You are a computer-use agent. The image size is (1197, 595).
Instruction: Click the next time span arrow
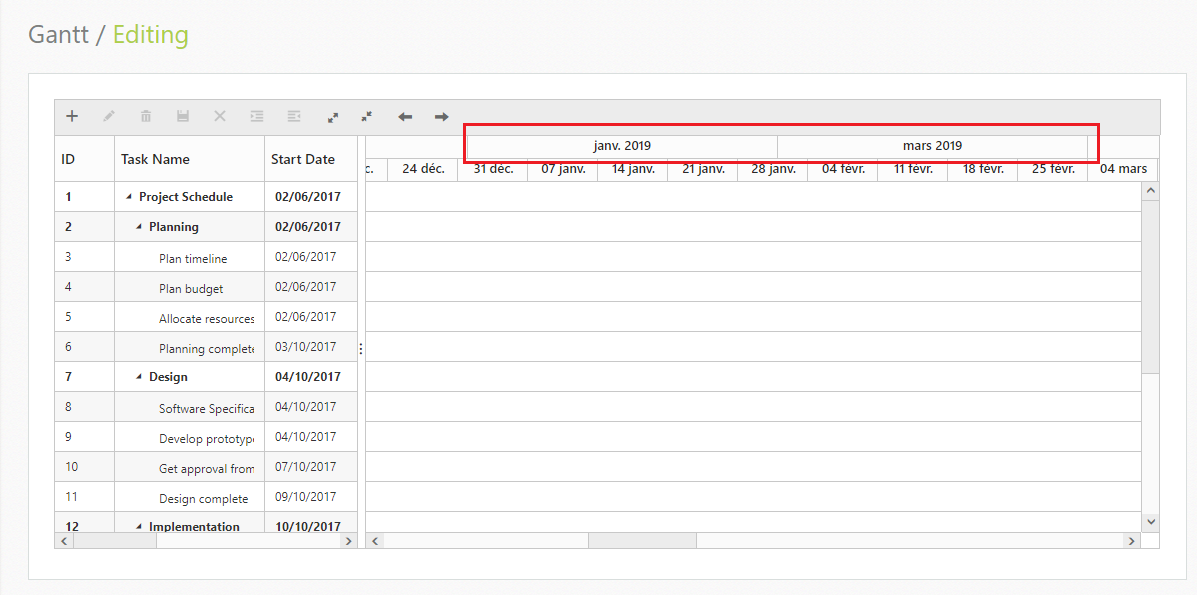tap(440, 117)
